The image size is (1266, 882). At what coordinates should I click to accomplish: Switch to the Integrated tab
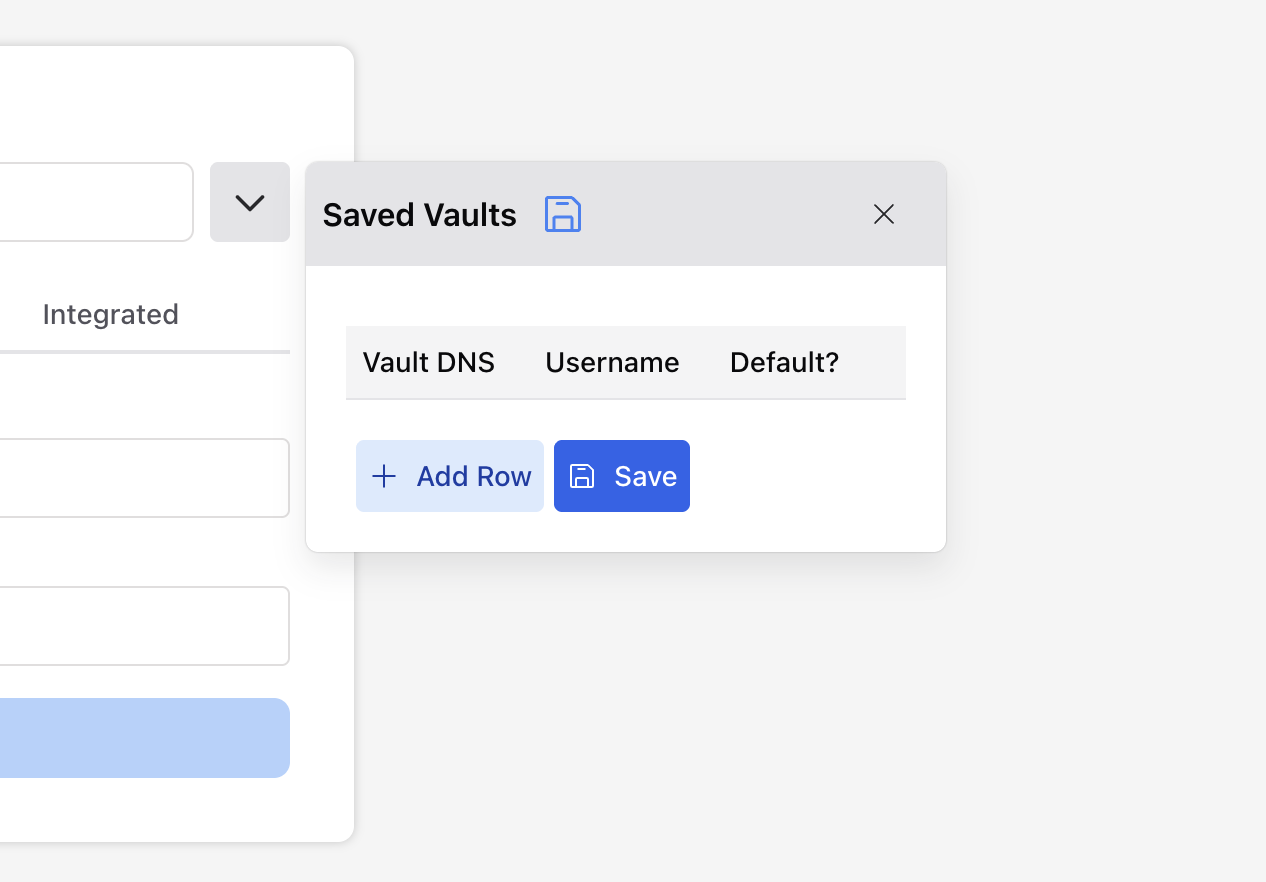(111, 314)
